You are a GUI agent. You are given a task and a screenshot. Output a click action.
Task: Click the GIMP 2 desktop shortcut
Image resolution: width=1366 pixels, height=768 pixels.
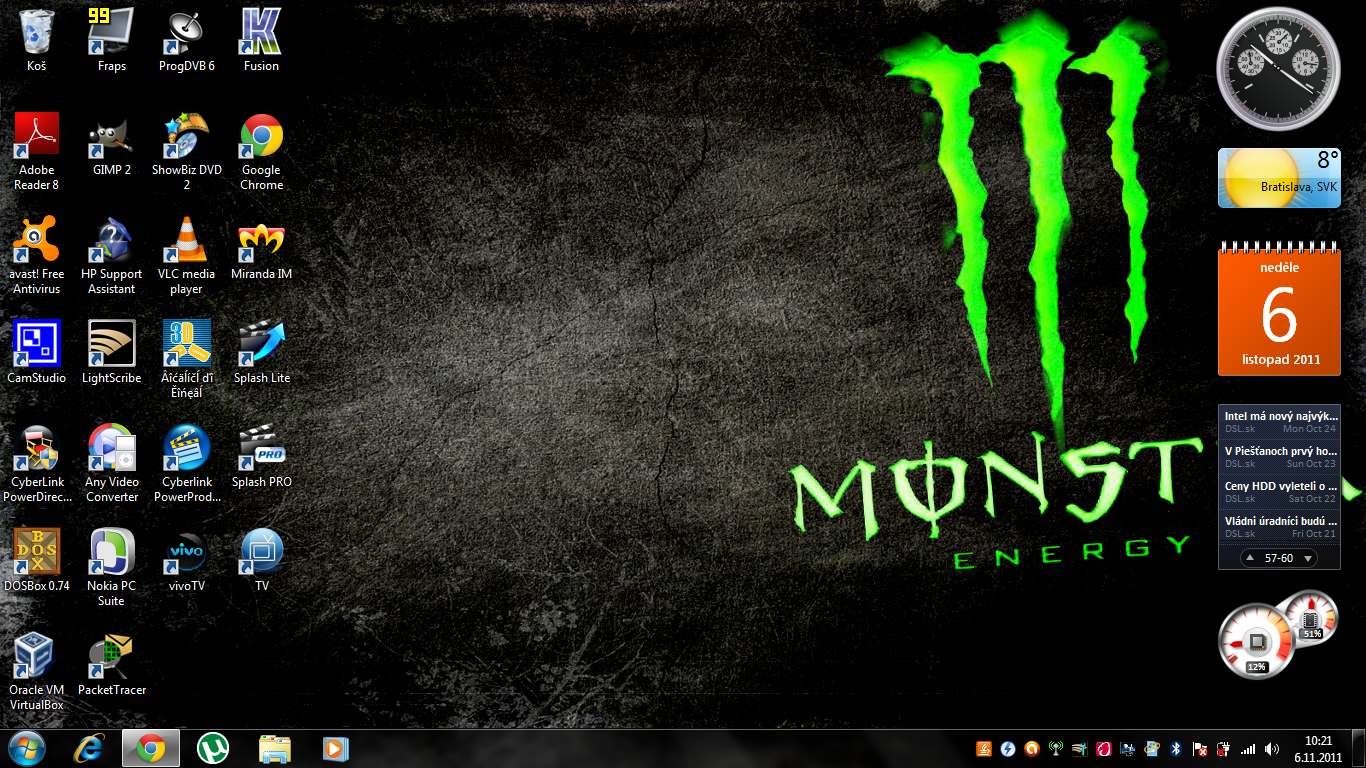pos(112,138)
